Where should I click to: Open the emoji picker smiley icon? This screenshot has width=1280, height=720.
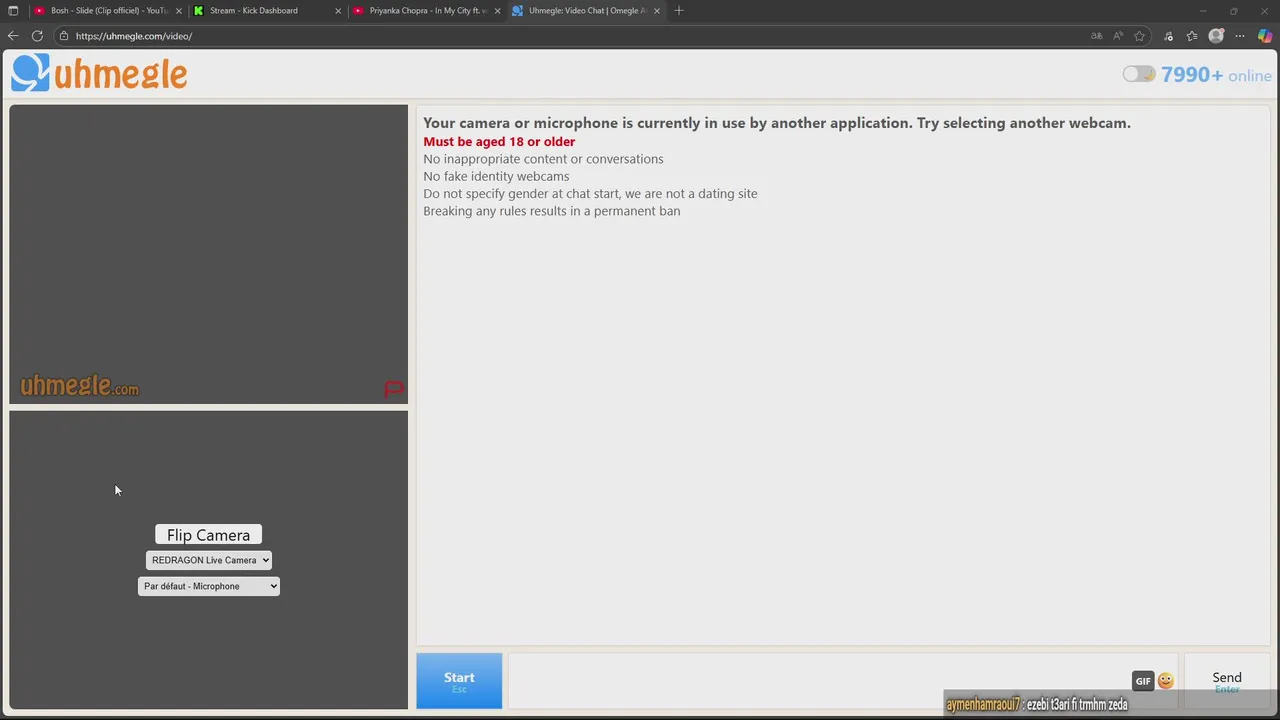[x=1165, y=681]
